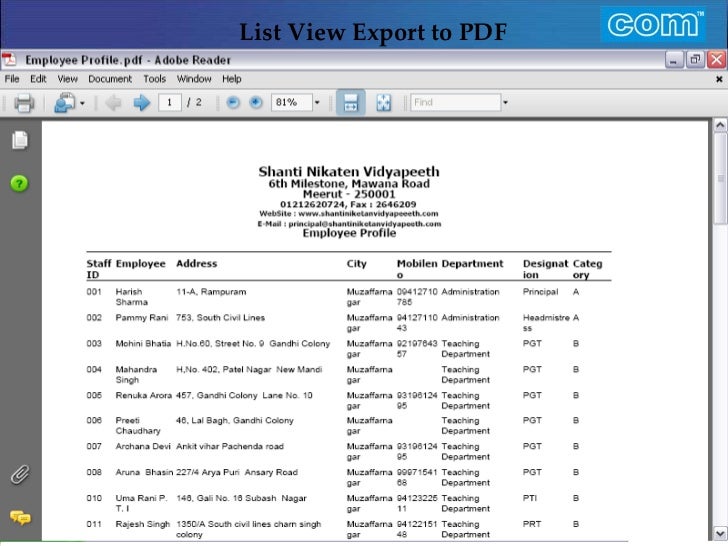Click the 'City' column header
Viewport: 728px width, 546px height.
tap(357, 264)
